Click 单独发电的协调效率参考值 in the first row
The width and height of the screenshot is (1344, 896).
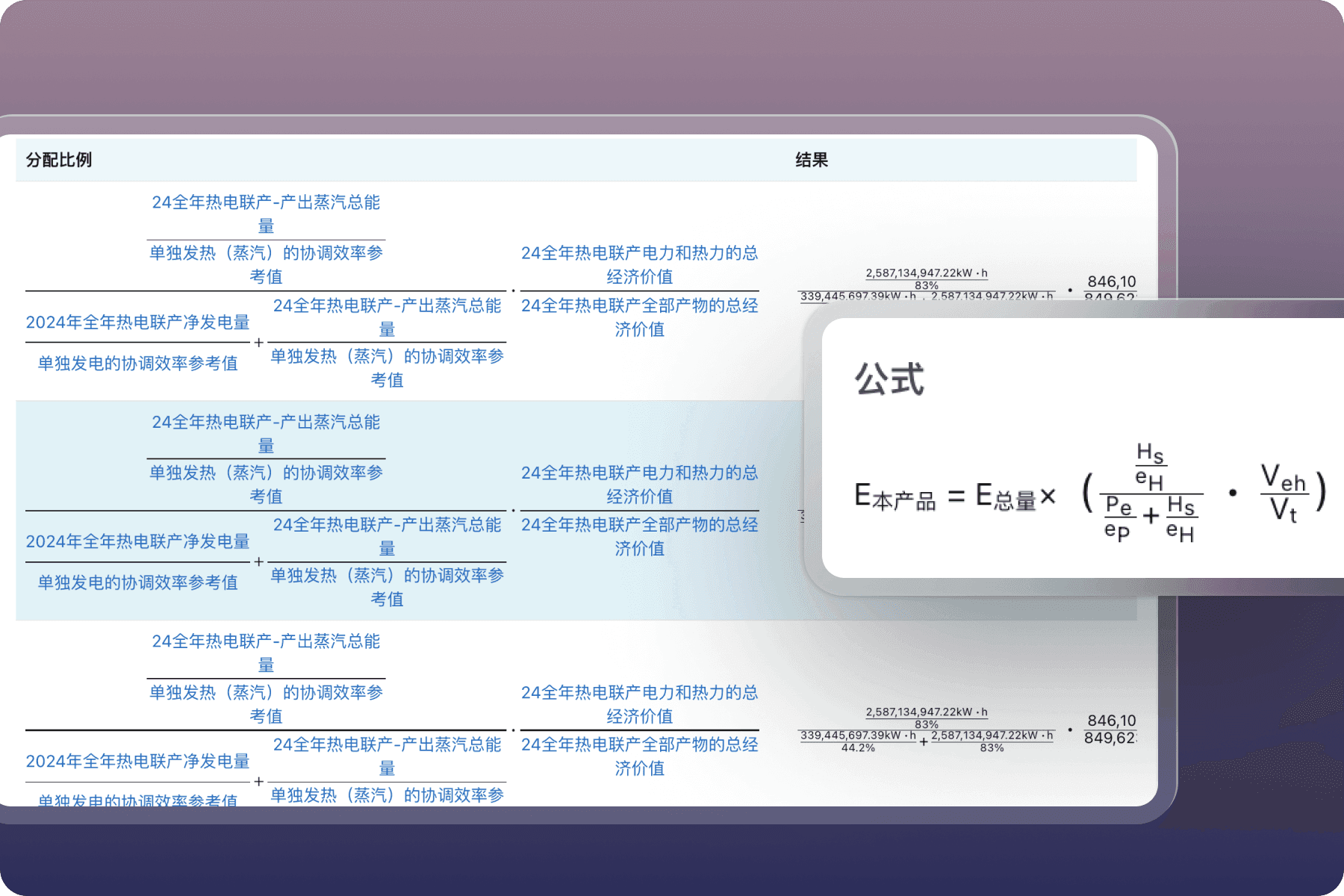pos(137,364)
